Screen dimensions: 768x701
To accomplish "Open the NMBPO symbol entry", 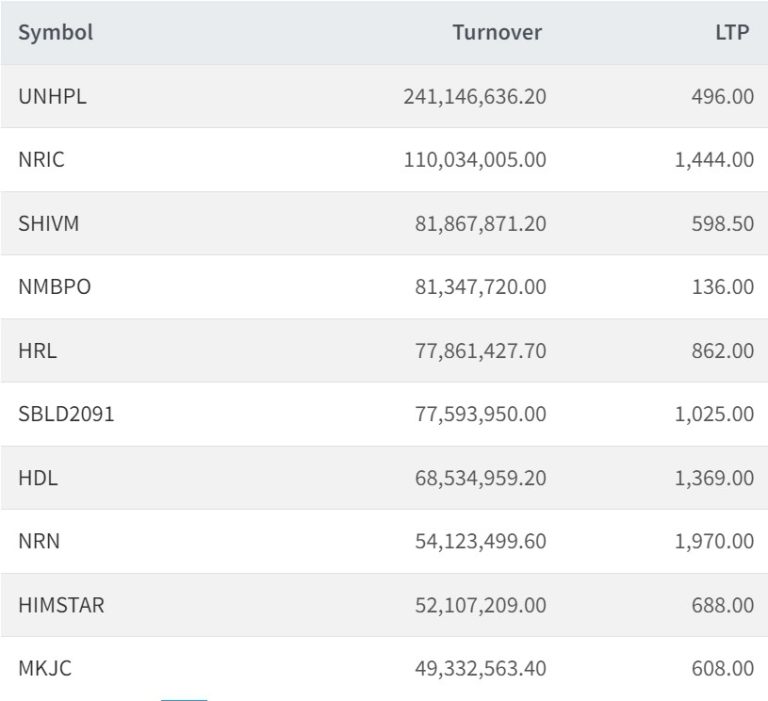I will point(55,287).
